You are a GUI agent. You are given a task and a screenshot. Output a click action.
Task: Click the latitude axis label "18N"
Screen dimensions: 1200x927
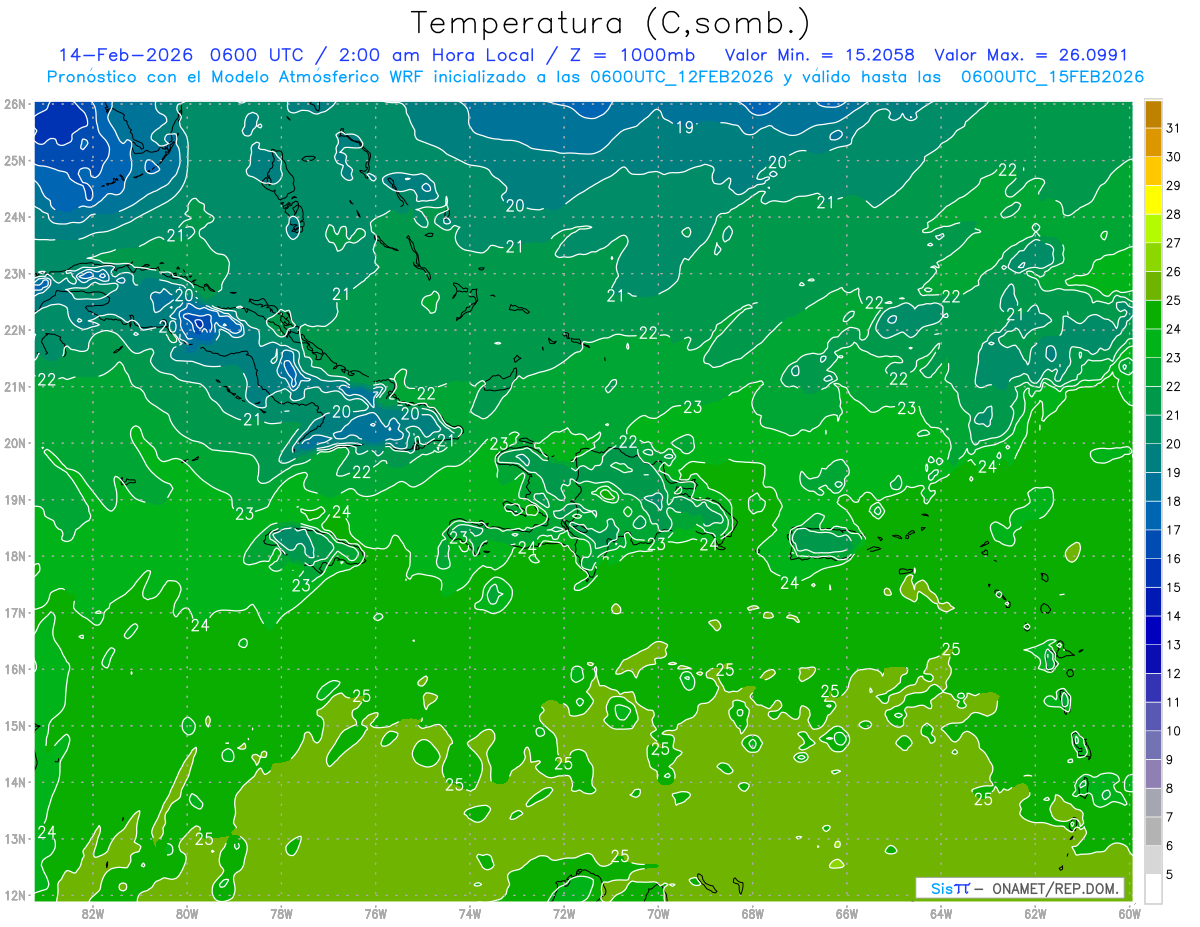pos(14,556)
